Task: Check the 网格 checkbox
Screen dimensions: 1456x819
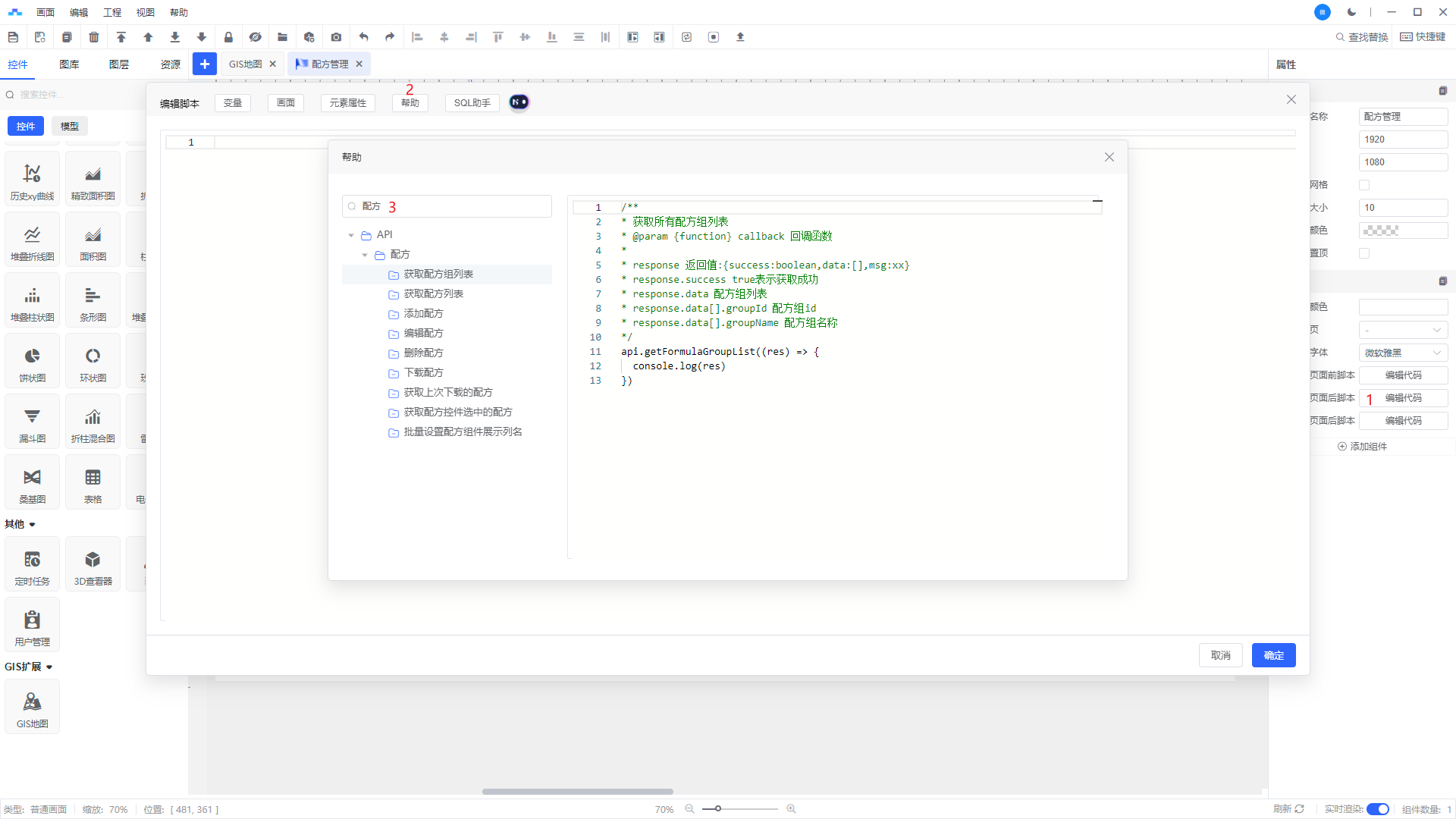Action: (1364, 185)
